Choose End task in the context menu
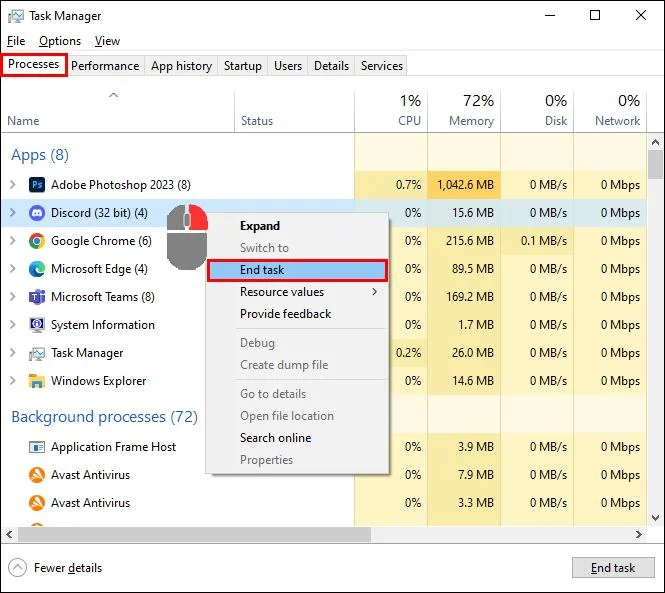The width and height of the screenshot is (665, 593). (297, 270)
